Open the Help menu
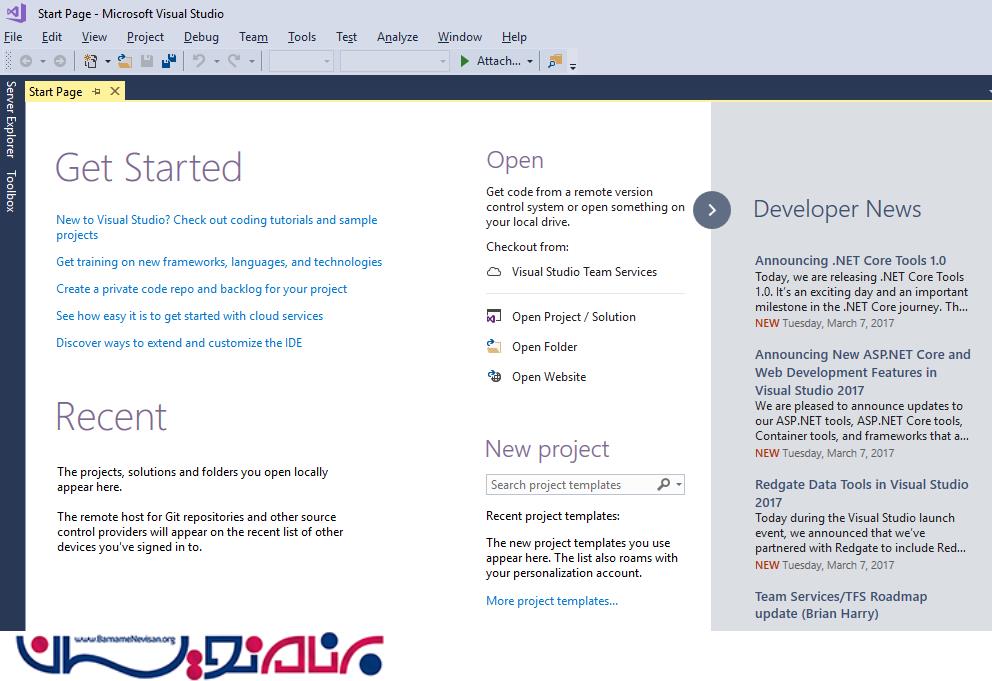 [514, 37]
